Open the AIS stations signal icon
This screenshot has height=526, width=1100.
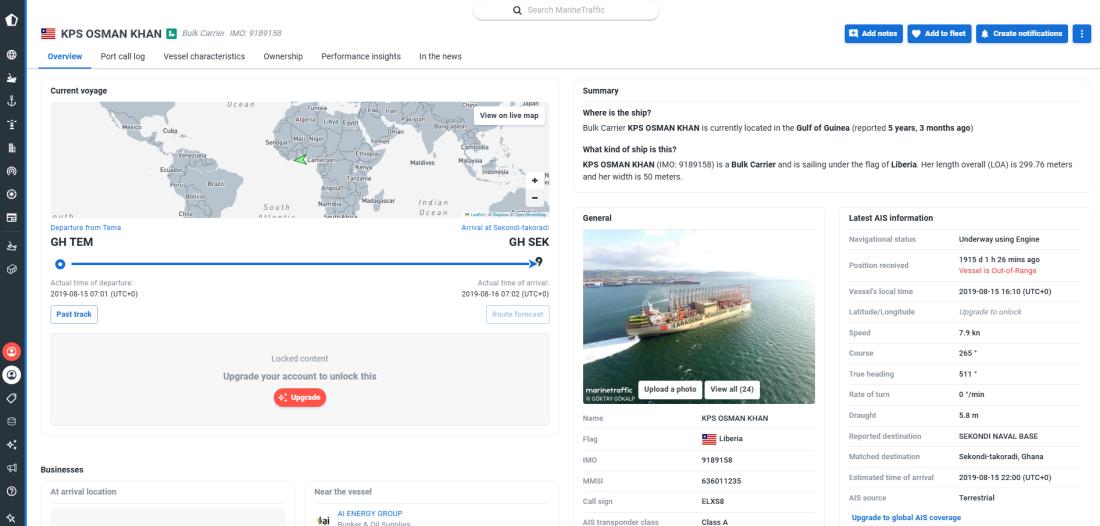(11, 170)
